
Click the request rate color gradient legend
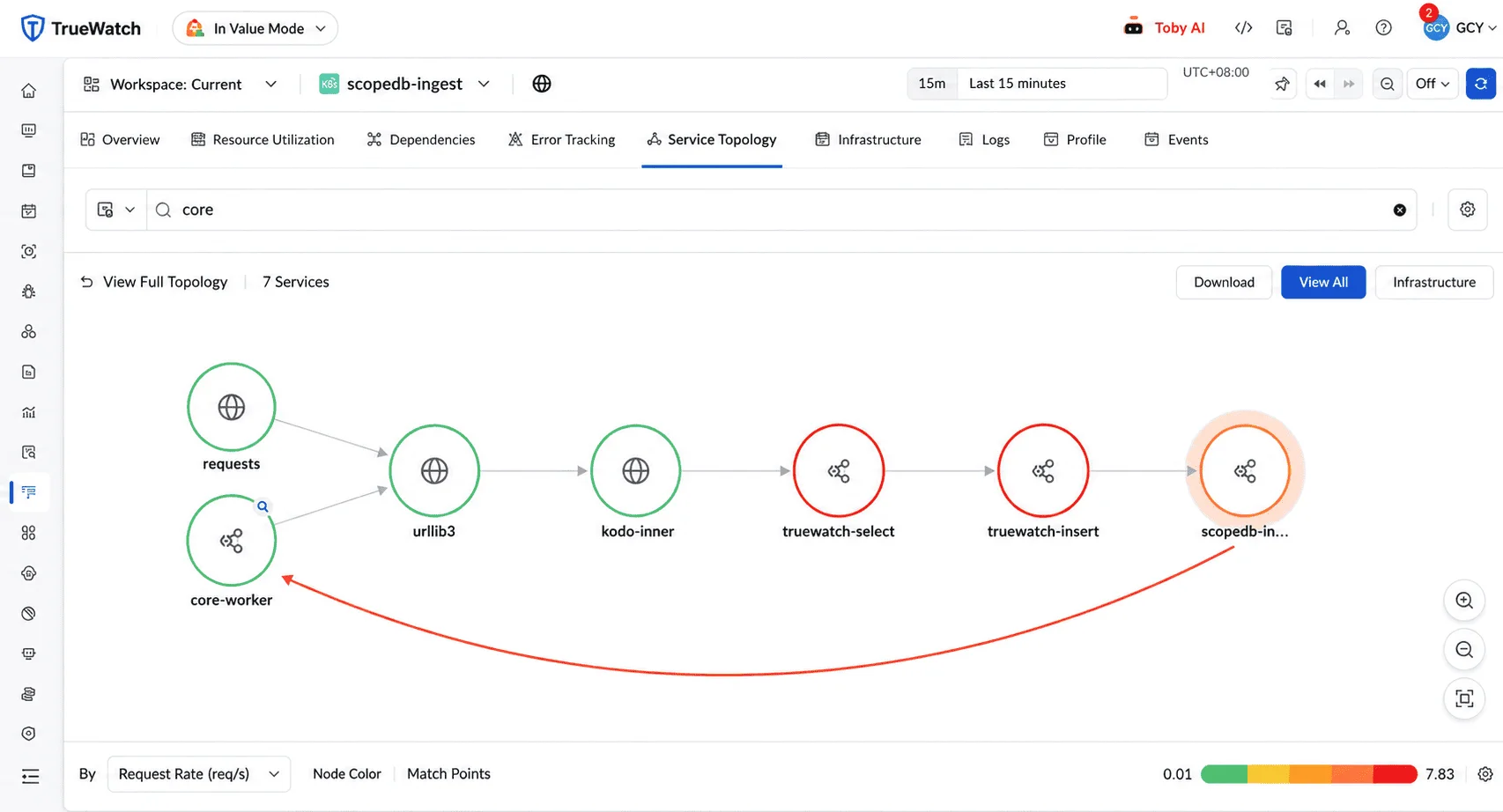[1308, 774]
